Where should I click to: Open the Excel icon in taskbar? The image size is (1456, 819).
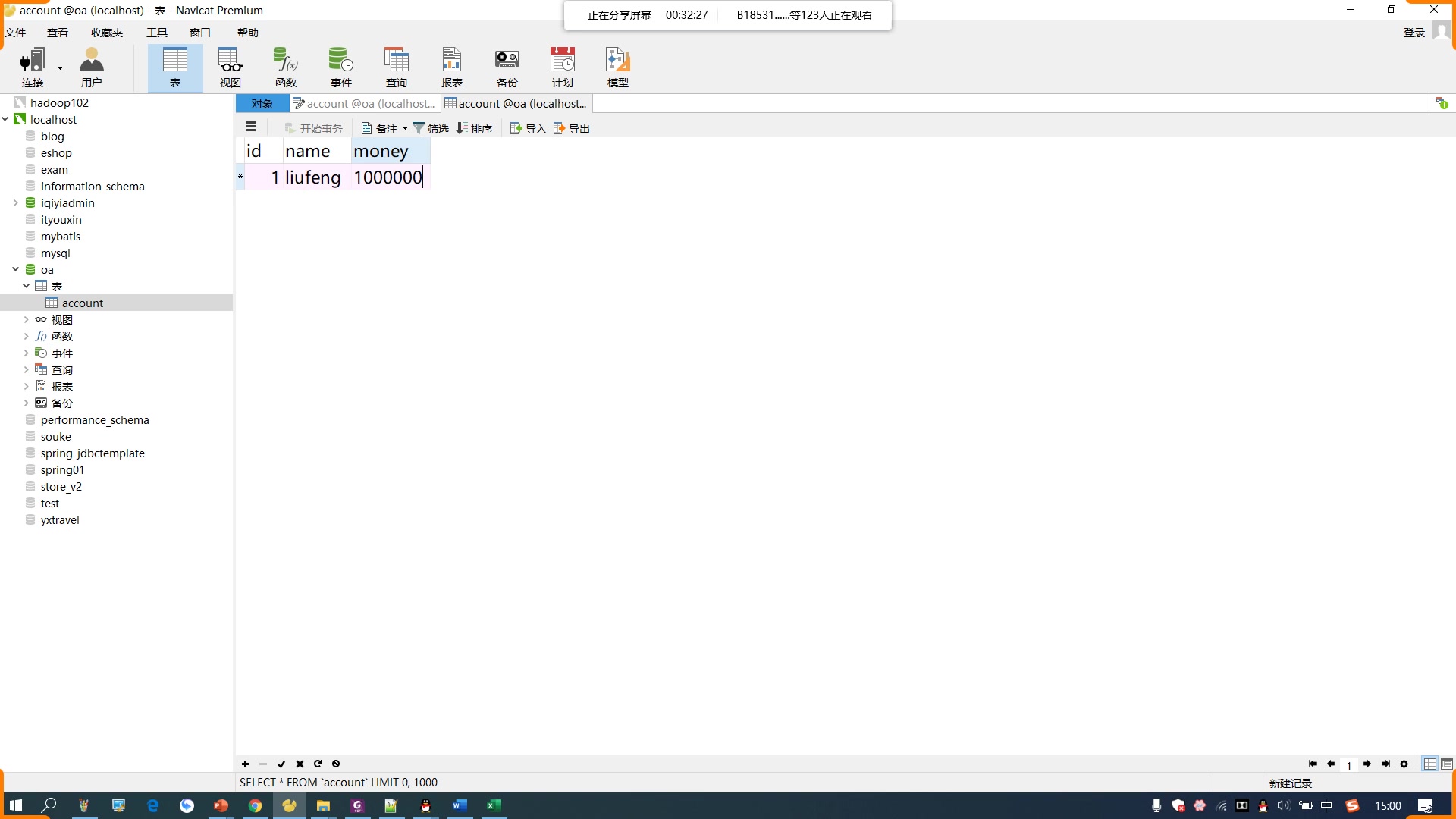[x=494, y=805]
